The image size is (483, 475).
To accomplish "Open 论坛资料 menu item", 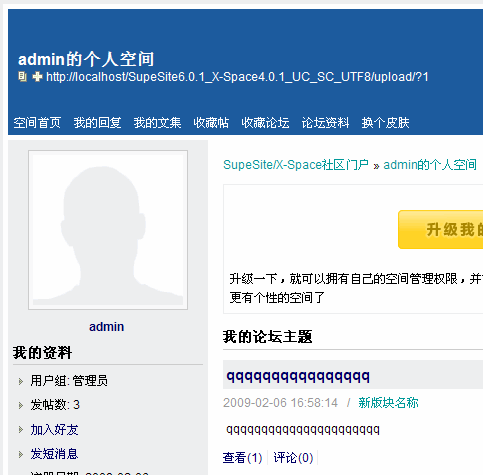I will click(x=325, y=123).
